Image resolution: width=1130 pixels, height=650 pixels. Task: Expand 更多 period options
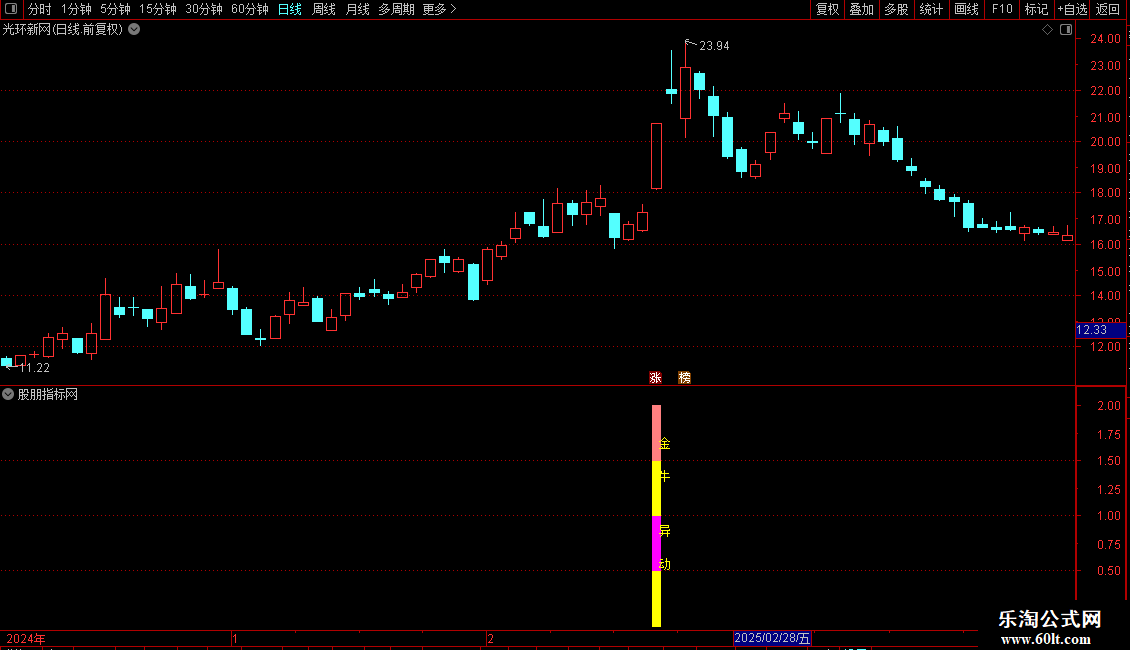point(439,9)
